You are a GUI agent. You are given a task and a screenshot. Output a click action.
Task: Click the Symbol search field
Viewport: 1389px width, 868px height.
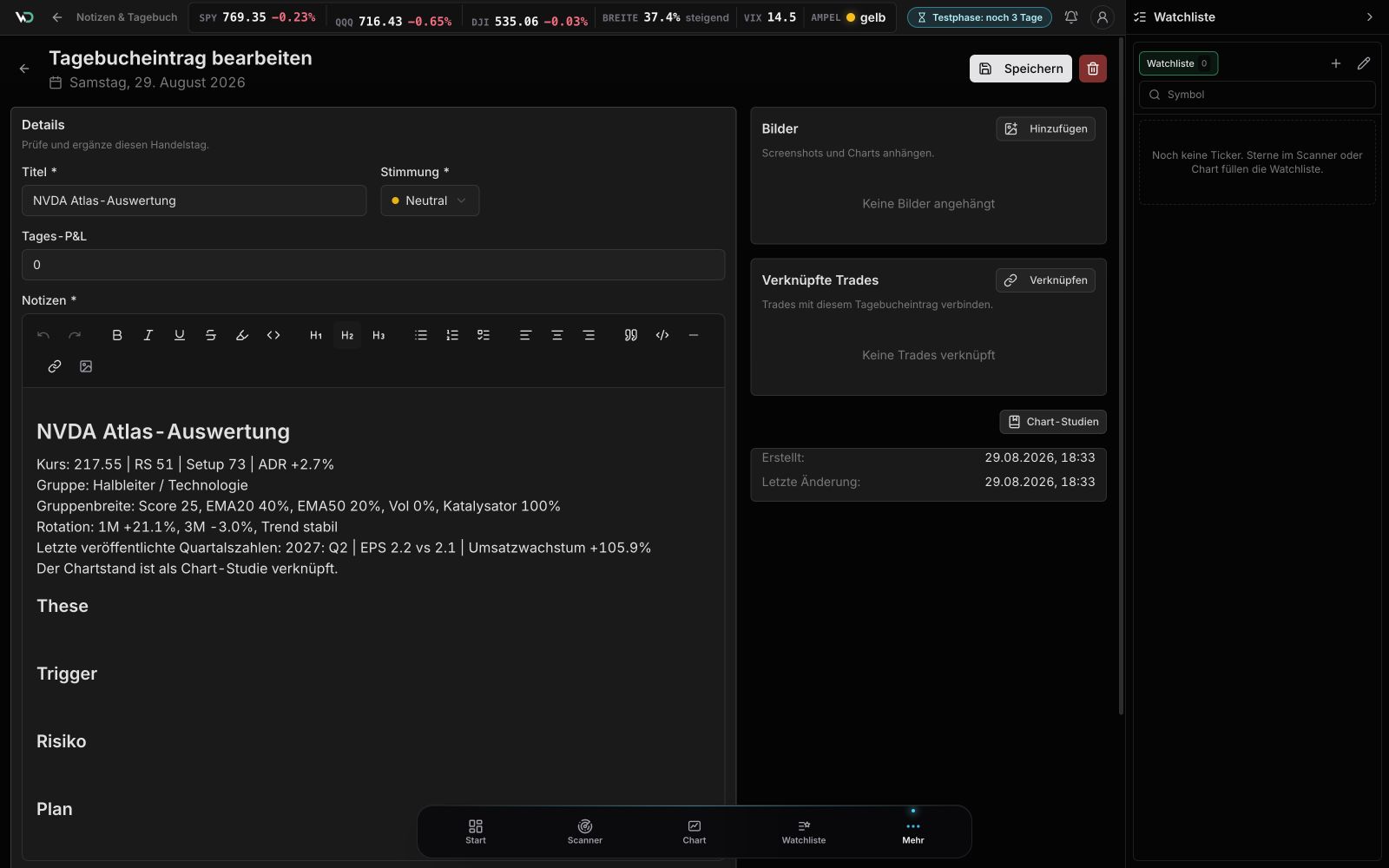1257,95
